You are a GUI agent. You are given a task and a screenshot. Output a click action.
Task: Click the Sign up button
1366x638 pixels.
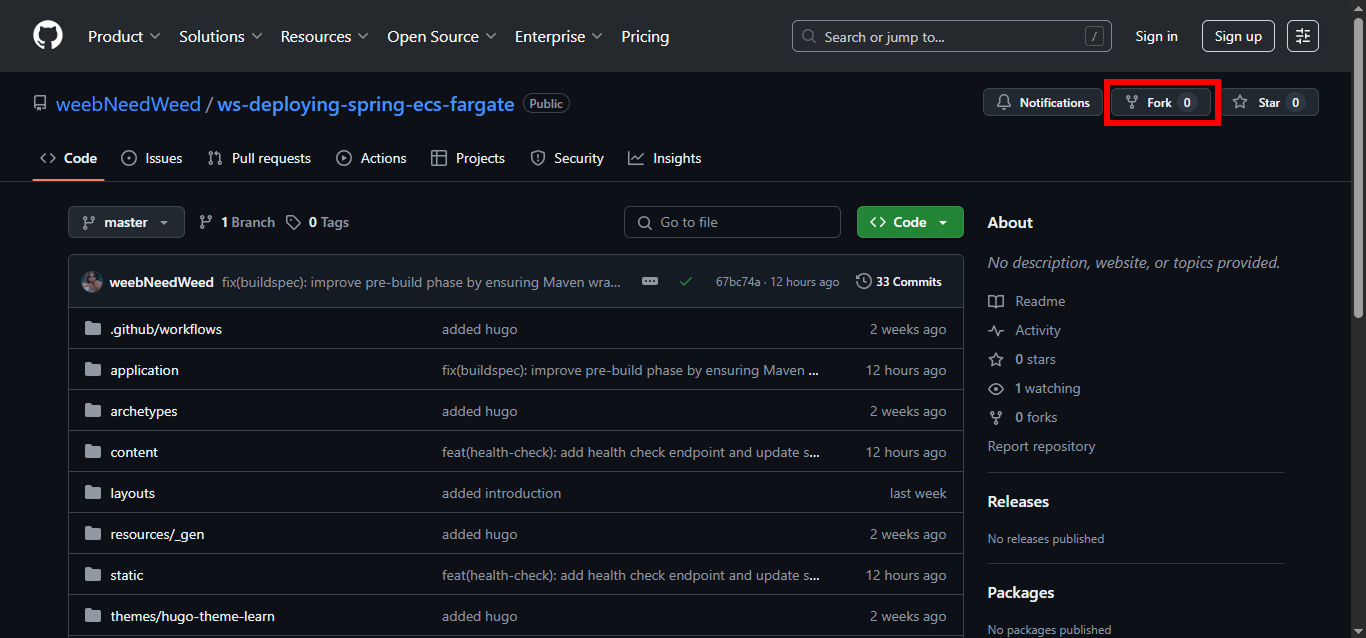(1238, 36)
